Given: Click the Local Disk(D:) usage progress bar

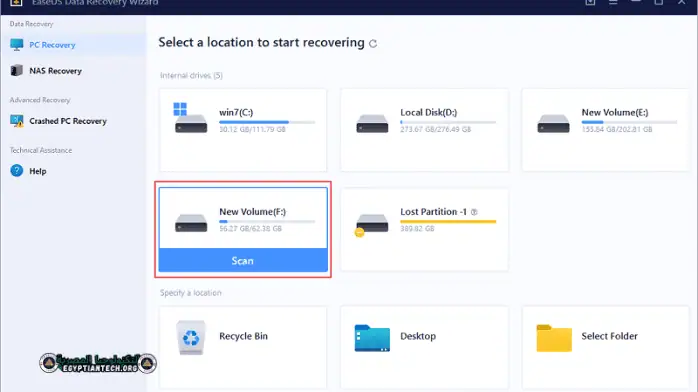Looking at the screenshot, I should (x=448, y=122).
